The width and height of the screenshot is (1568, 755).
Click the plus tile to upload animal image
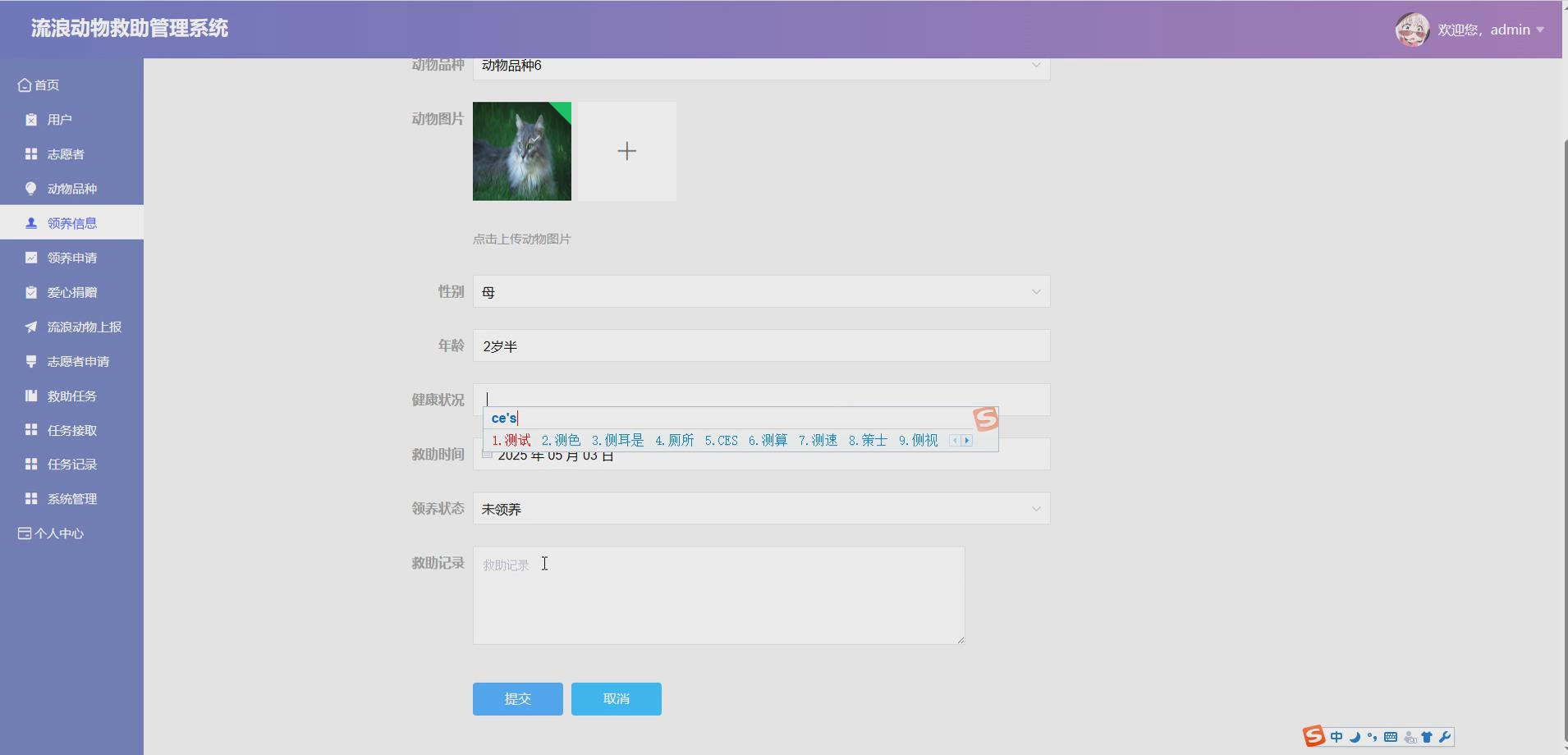pos(626,151)
